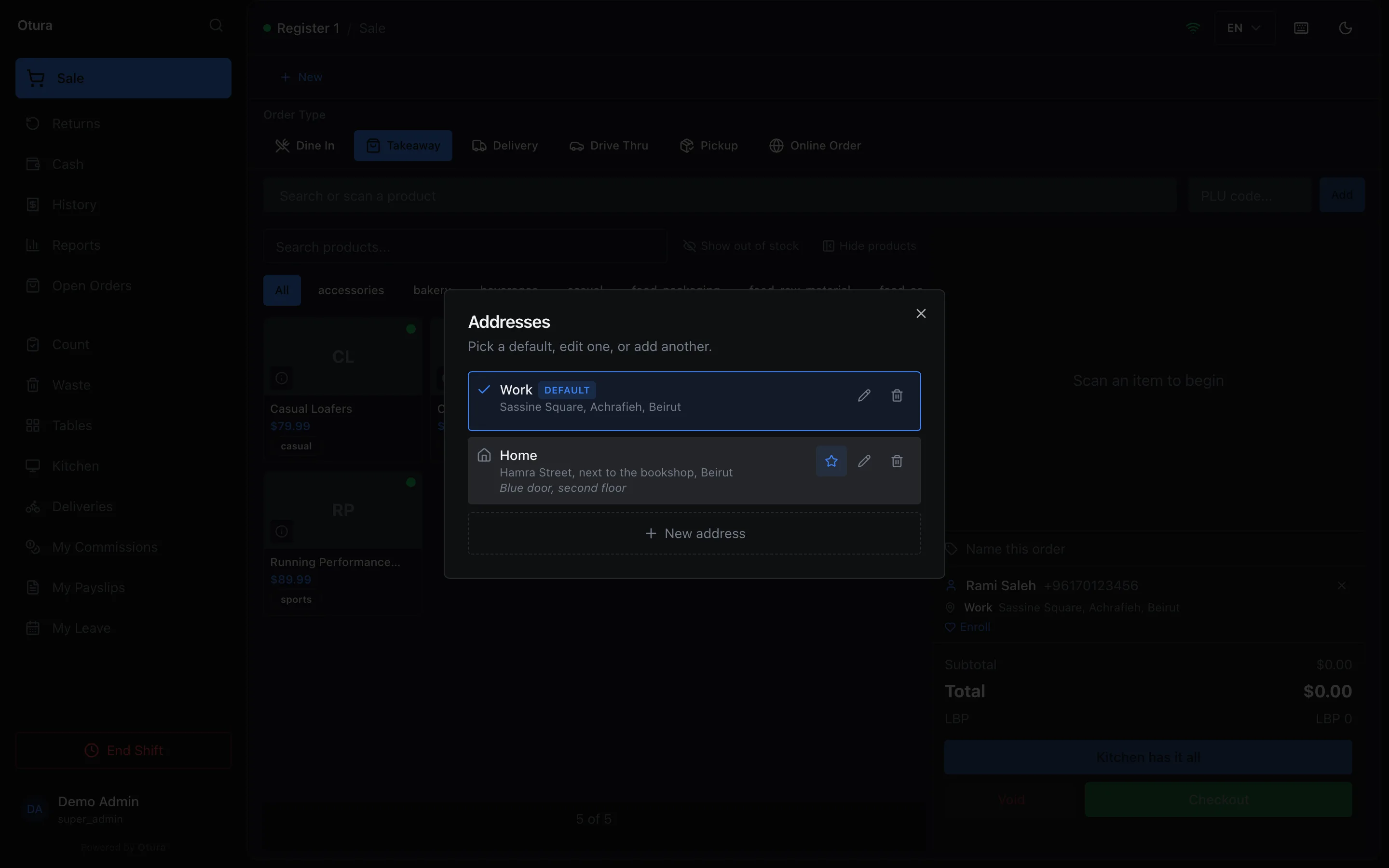Screen dimensions: 1389x868
Task: Toggle Show out of stock
Action: [x=740, y=246]
